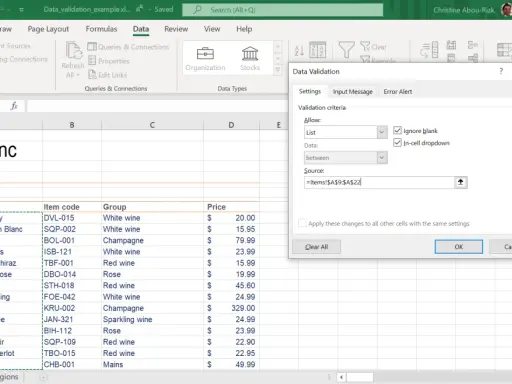
Task: Expand the Data Types gallery more arrow
Action: click(278, 70)
